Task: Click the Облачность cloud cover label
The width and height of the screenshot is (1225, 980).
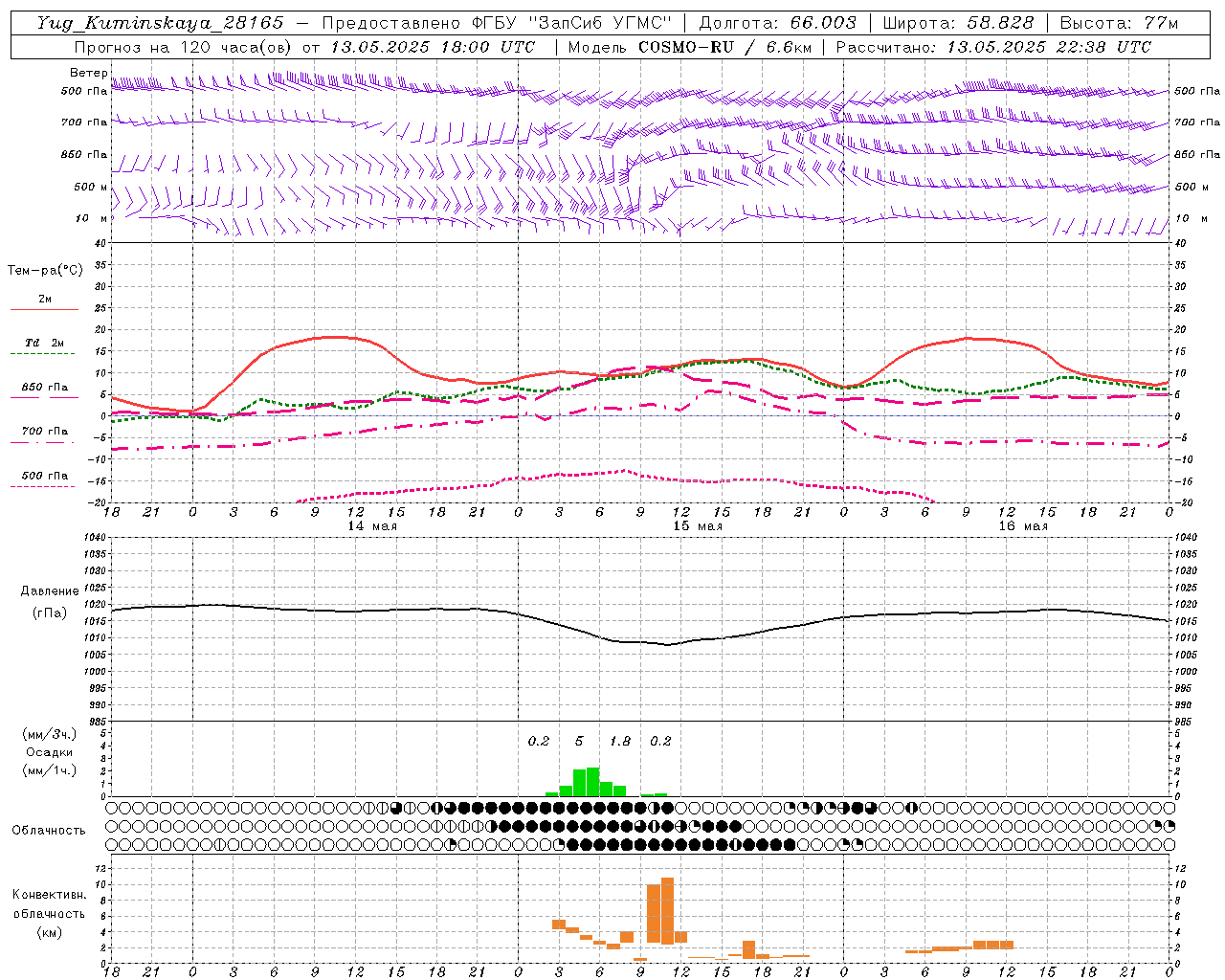Action: [x=49, y=830]
